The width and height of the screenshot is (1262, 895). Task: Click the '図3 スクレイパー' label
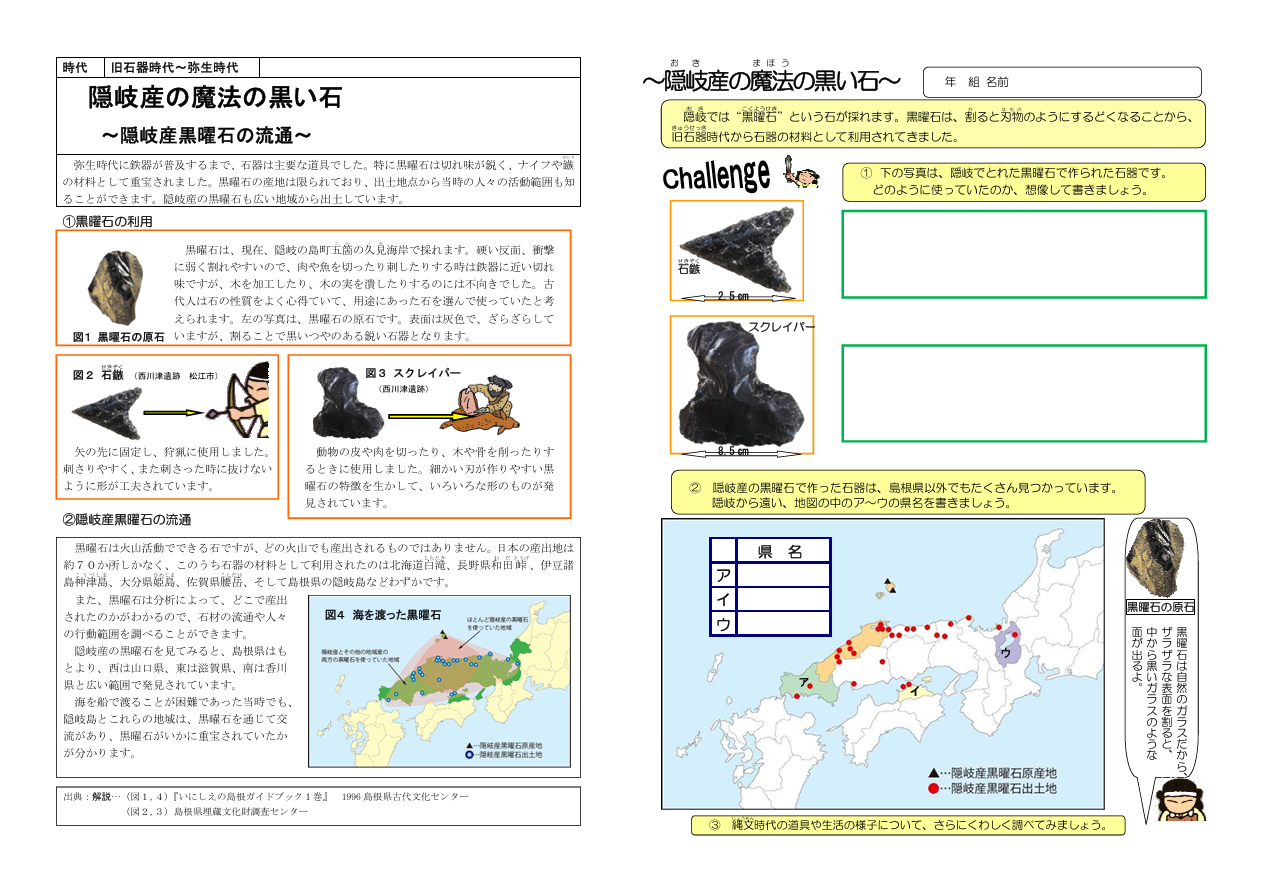pos(413,373)
